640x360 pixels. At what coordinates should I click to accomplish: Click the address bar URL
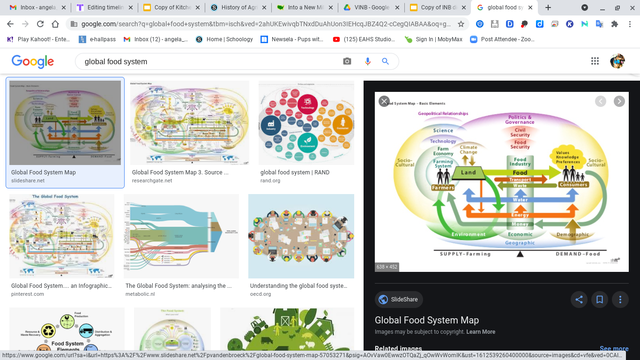pyautogui.click(x=265, y=24)
